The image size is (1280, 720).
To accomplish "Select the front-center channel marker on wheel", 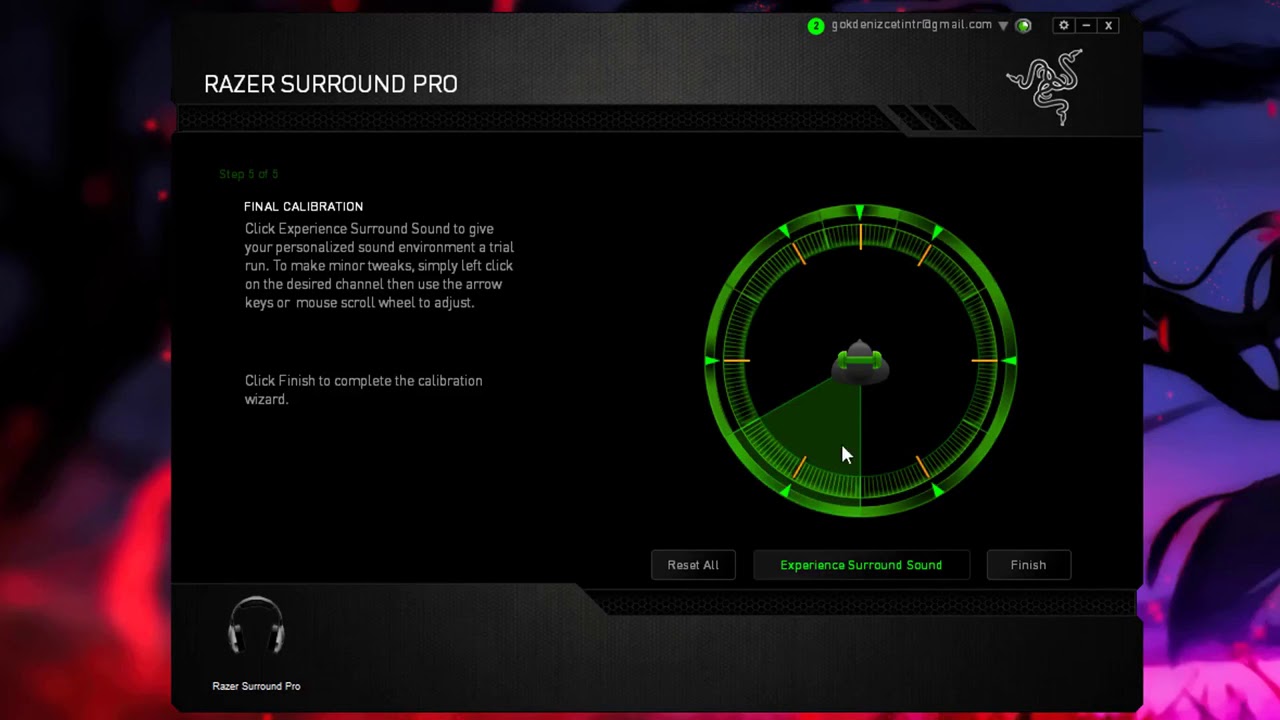I will coord(860,213).
